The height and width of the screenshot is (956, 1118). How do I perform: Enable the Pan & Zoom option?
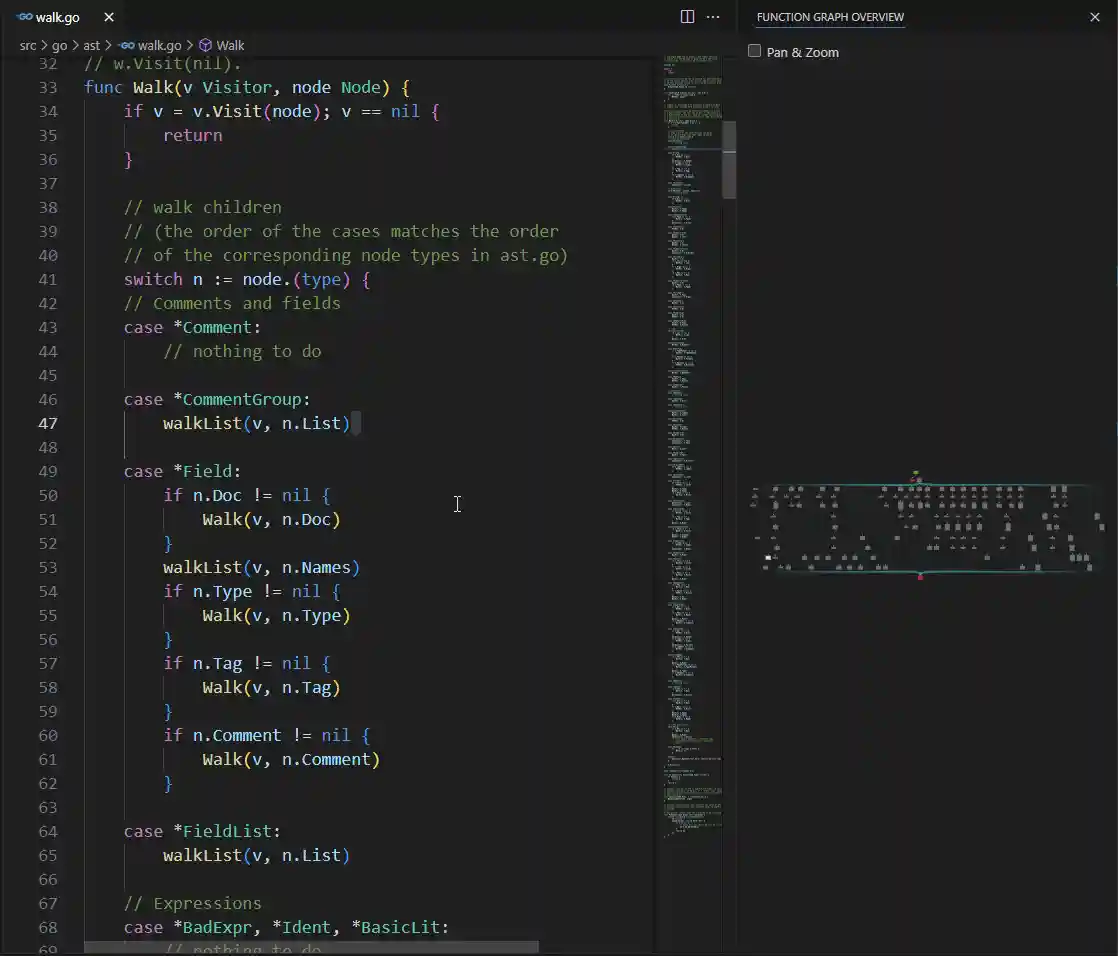pyautogui.click(x=754, y=51)
